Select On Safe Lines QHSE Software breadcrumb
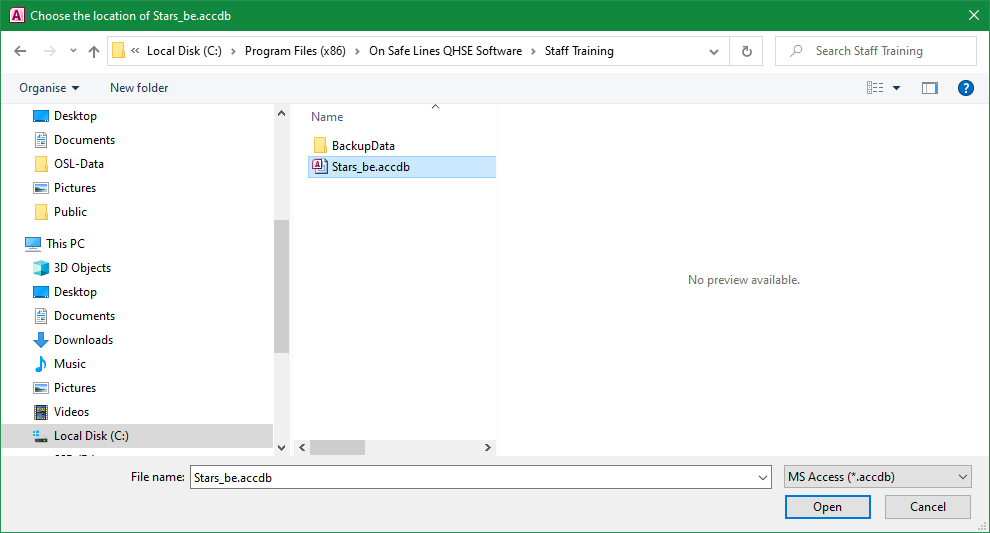The width and height of the screenshot is (990, 533). 446,51
